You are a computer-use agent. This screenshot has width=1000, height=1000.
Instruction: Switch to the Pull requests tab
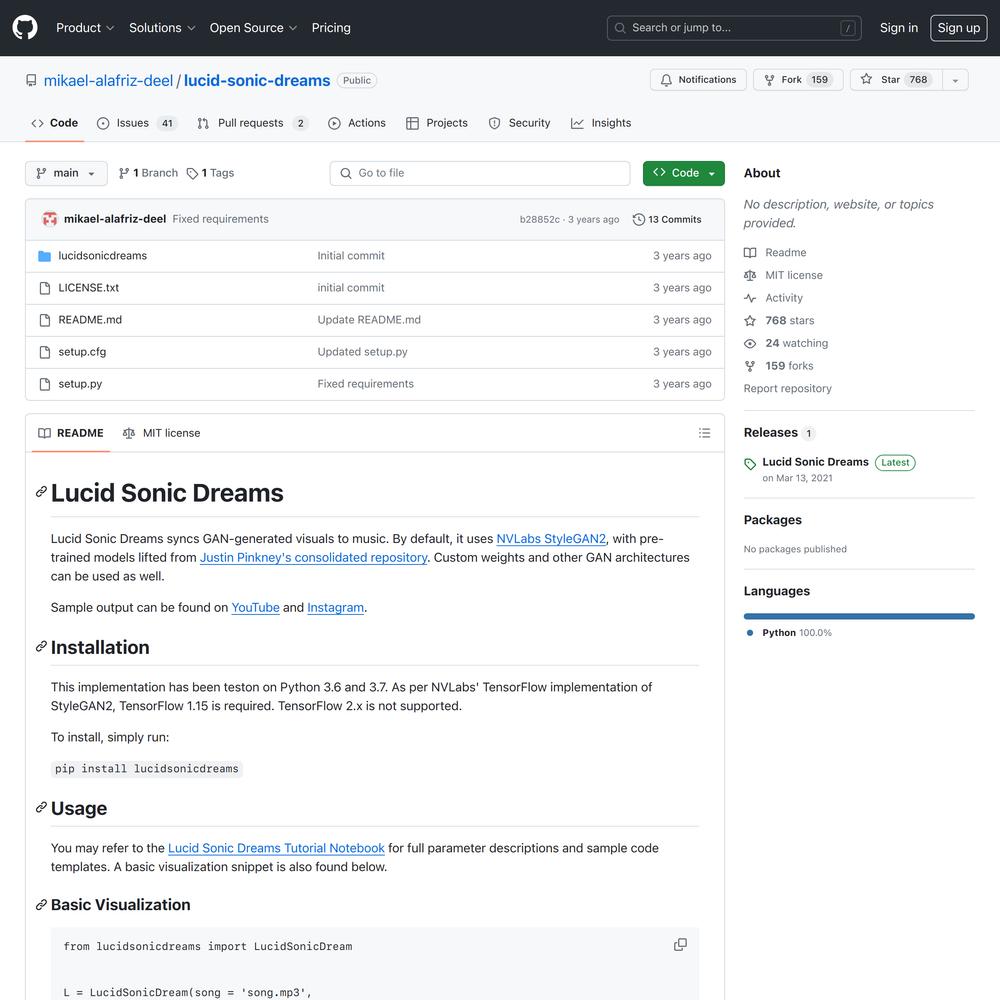pos(253,123)
